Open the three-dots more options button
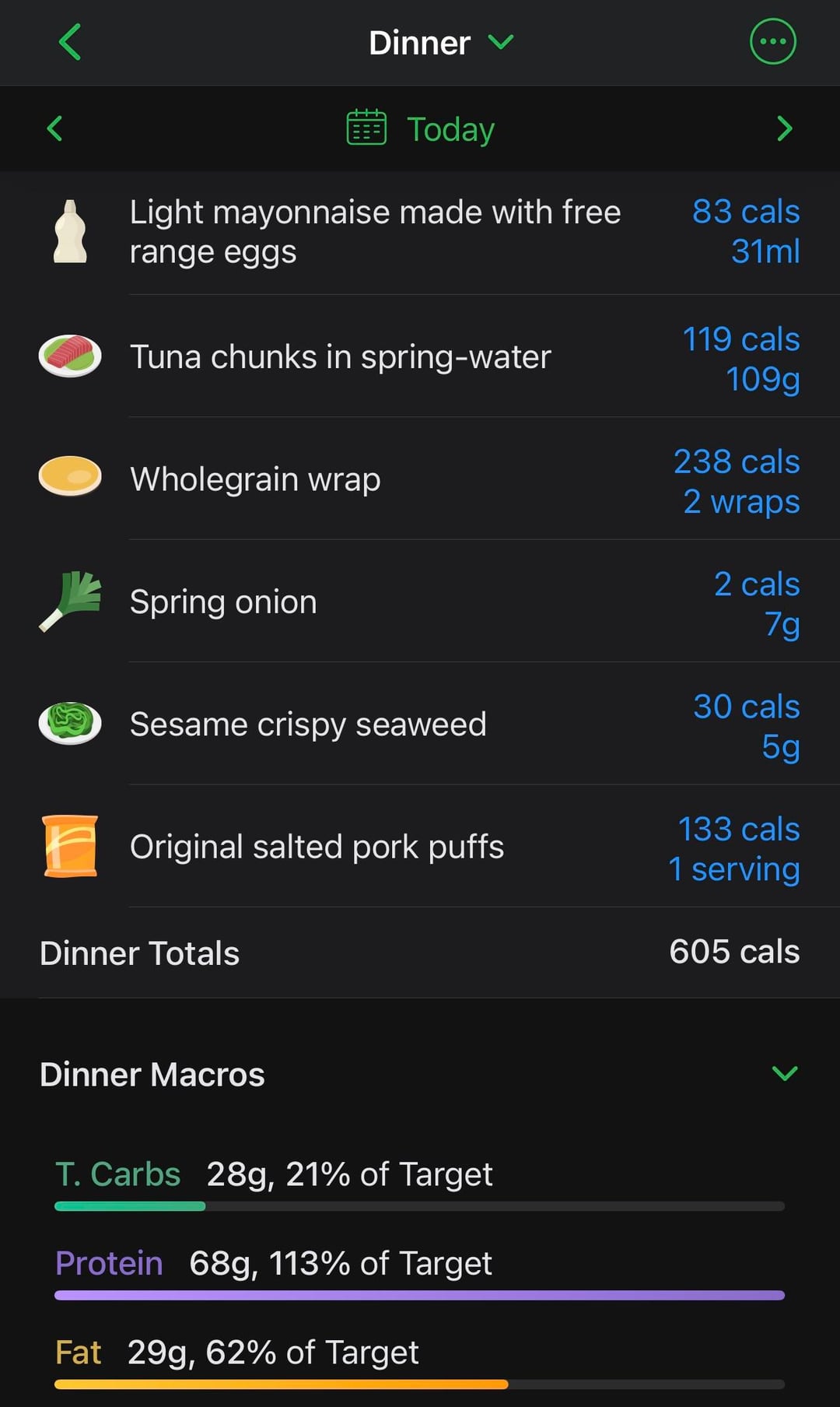The height and width of the screenshot is (1407, 840). coord(772,42)
